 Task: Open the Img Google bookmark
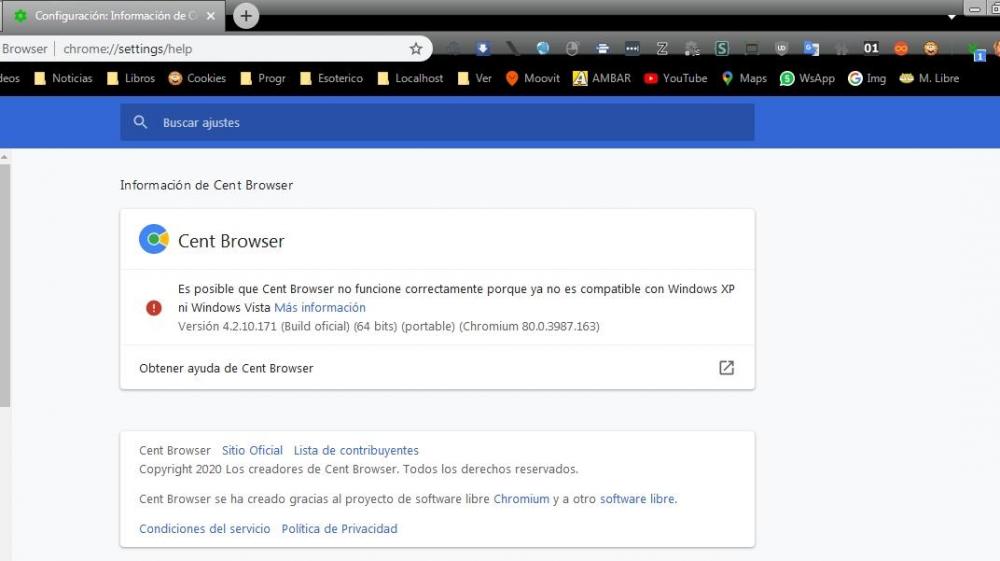tap(867, 78)
